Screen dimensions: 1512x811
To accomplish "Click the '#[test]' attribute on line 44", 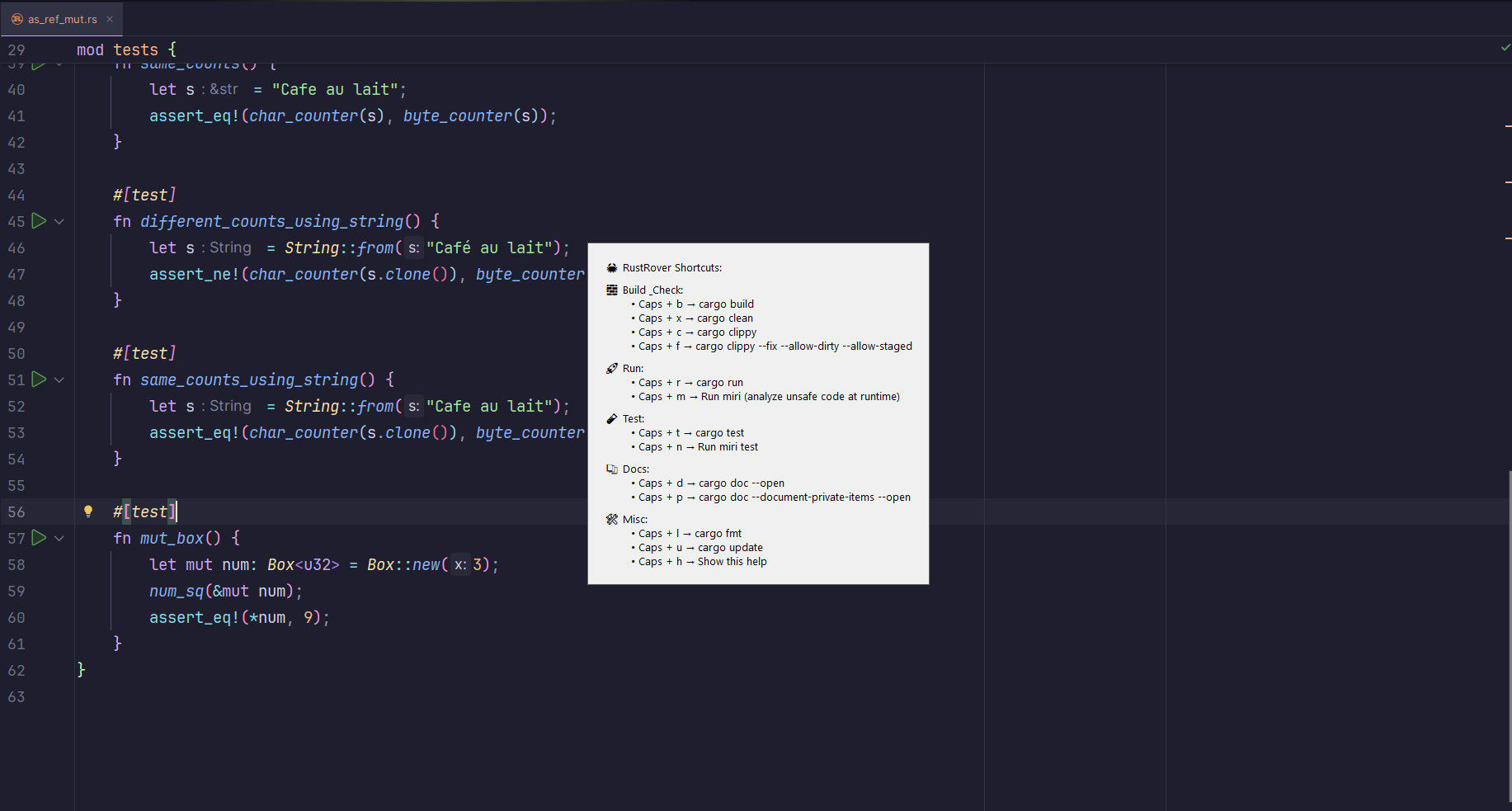I will [144, 195].
